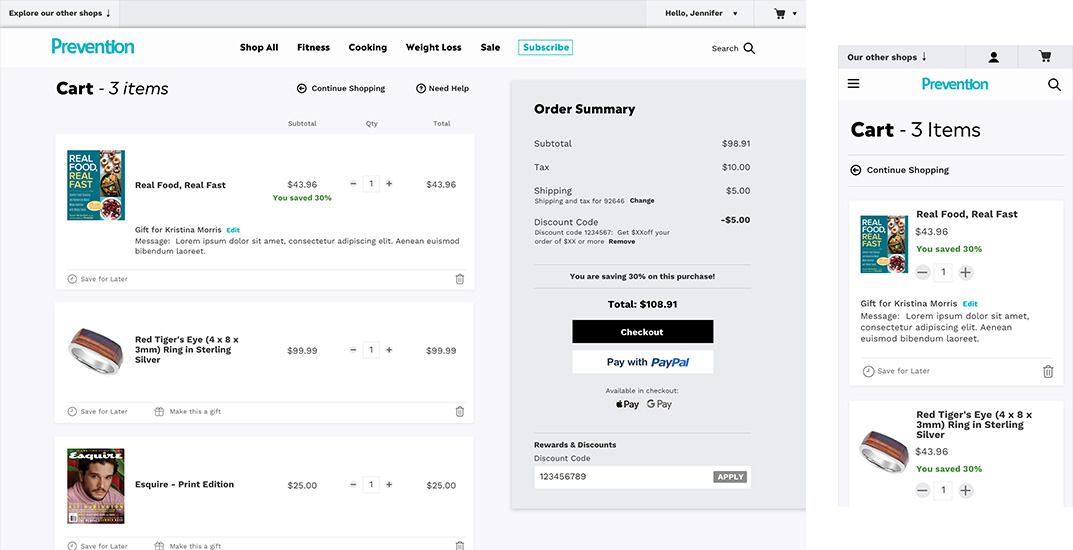Increase quantity of Red Tiger's Eye ring on desktop
The image size is (1073, 550).
coord(389,350)
